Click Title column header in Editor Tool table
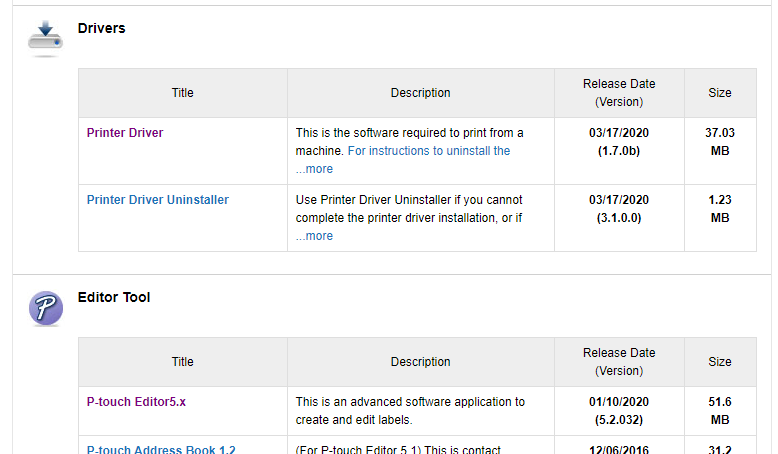This screenshot has width=778, height=454. [182, 362]
